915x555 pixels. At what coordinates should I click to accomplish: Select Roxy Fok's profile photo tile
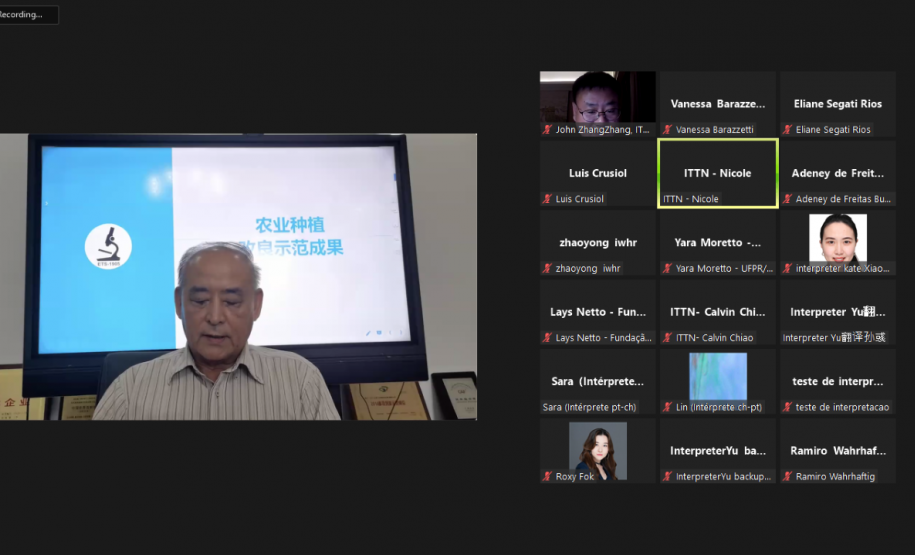coord(597,447)
